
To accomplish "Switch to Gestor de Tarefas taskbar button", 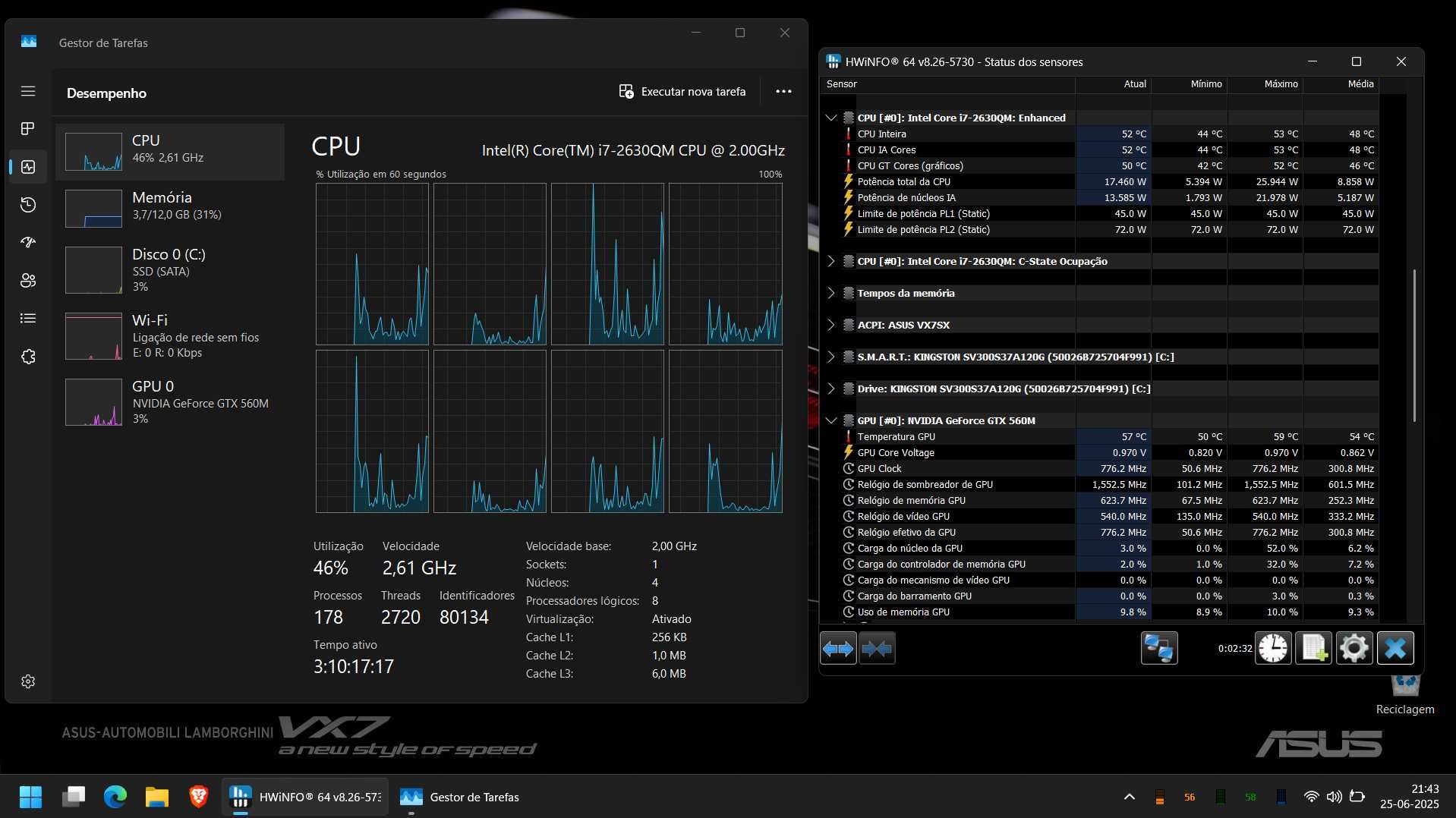I will pyautogui.click(x=460, y=797).
